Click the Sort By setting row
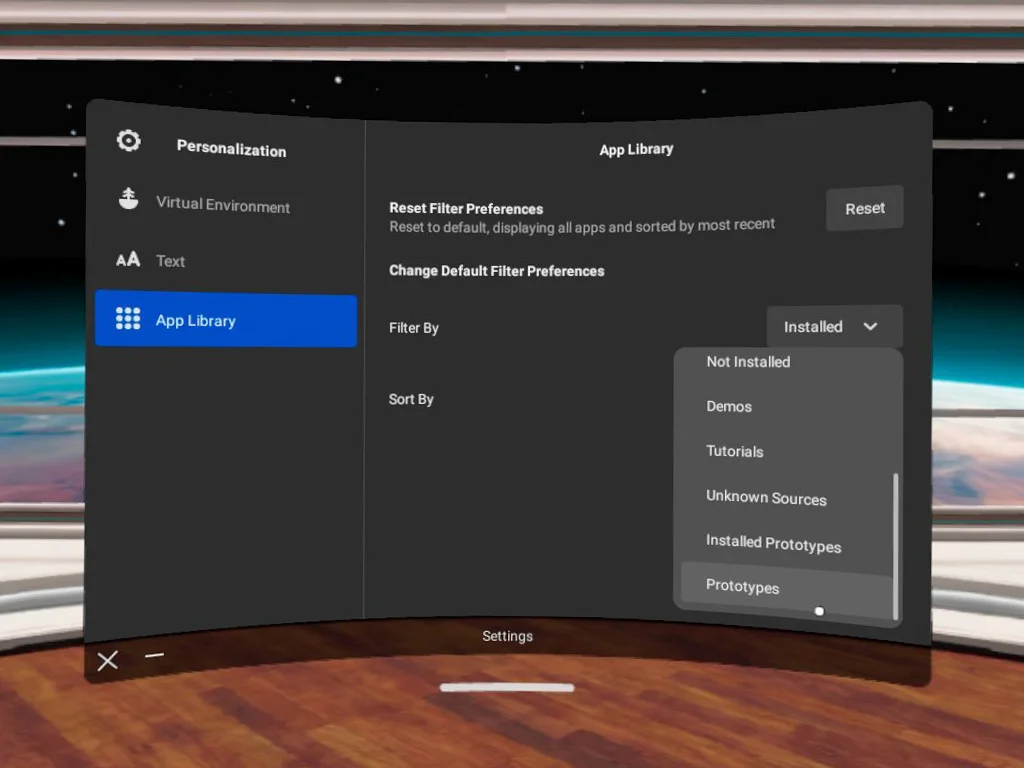 coord(411,399)
